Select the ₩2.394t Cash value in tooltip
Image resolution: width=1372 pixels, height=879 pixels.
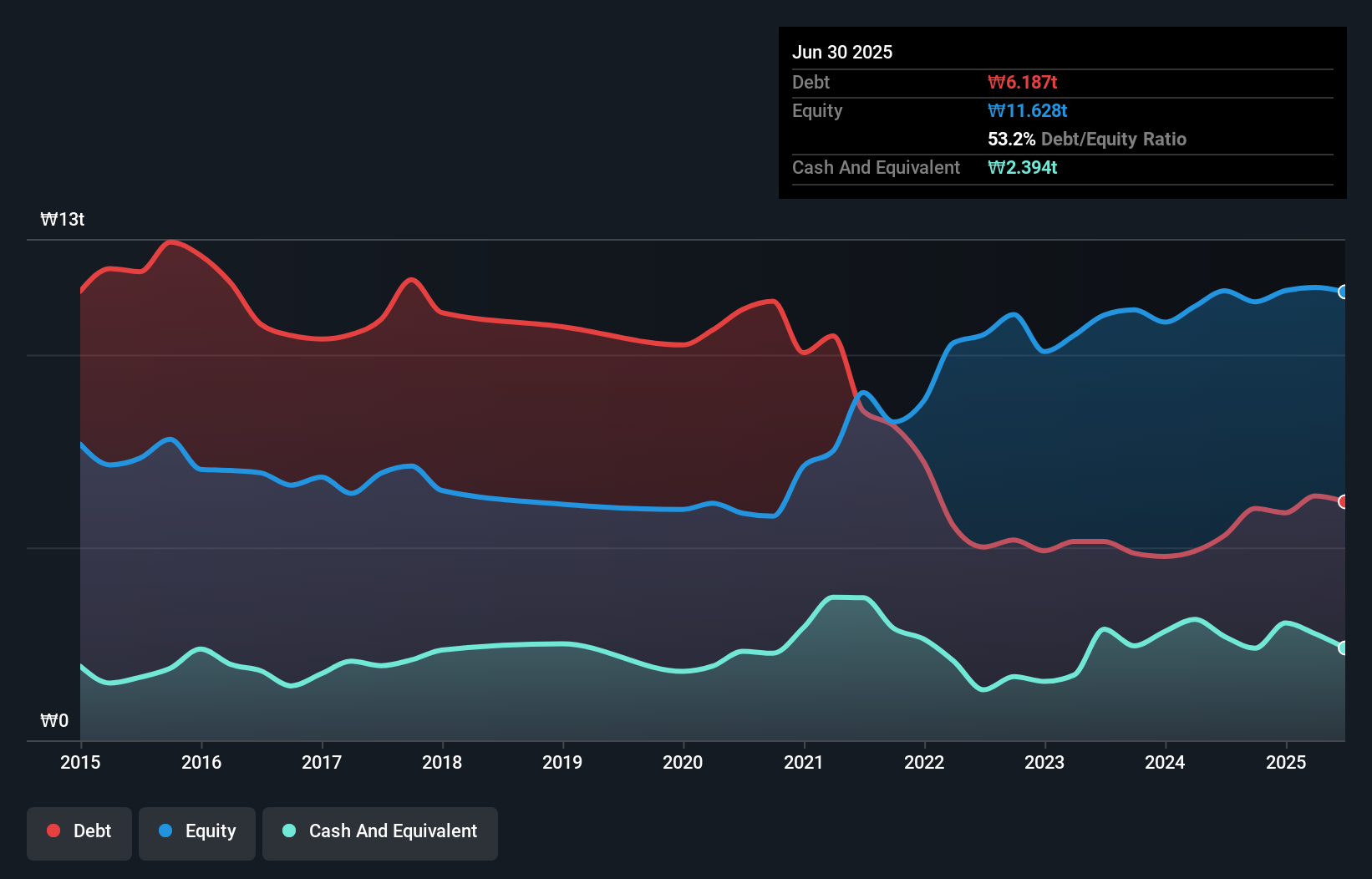[x=1022, y=167]
